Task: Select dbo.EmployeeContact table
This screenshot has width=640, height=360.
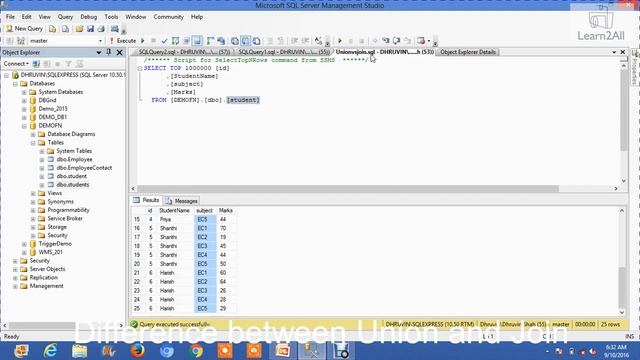Action: click(84, 168)
